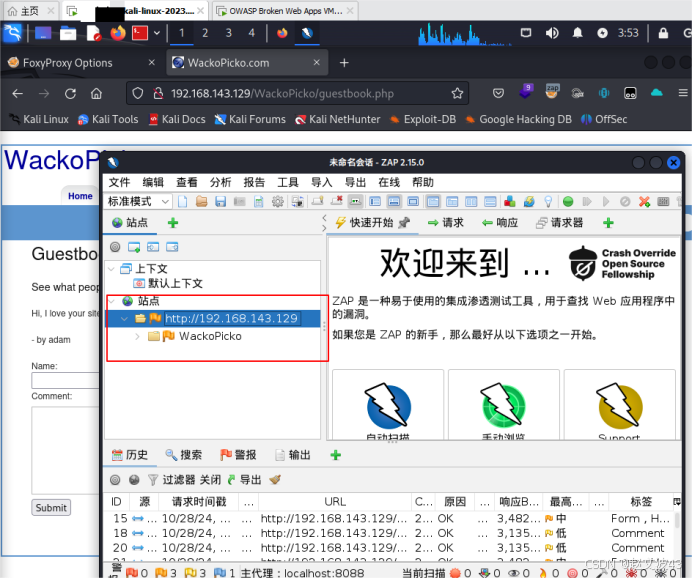Viewport: 692px width, 578px height.
Task: Toggle the pin on the Quick Start tab
Action: [404, 223]
